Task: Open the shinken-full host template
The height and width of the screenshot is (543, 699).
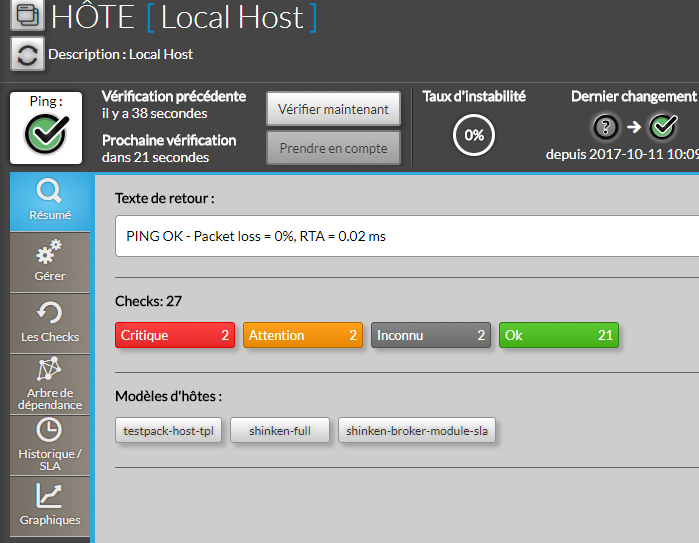Action: (x=280, y=431)
